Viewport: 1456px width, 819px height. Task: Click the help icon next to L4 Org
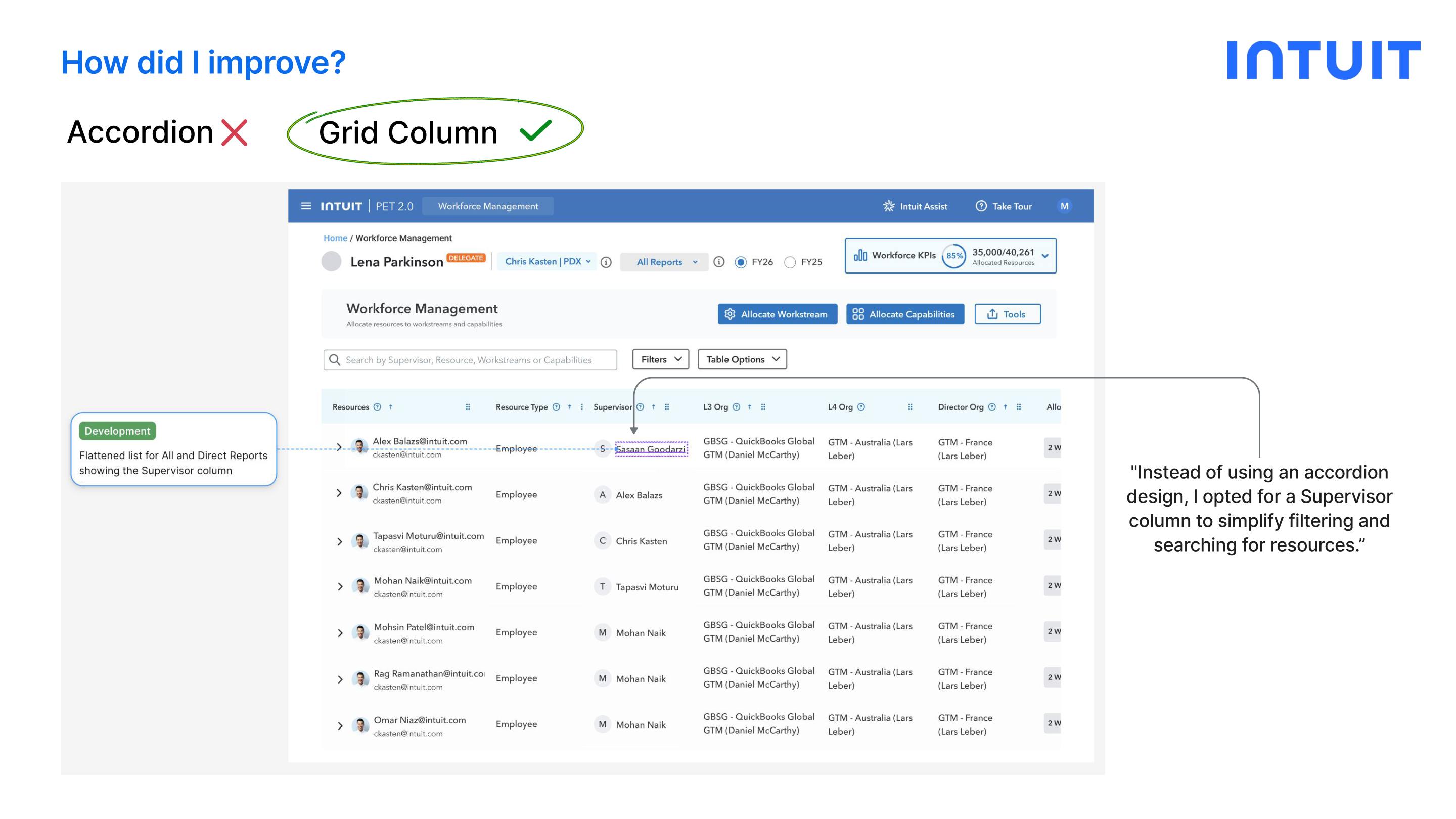(x=861, y=407)
